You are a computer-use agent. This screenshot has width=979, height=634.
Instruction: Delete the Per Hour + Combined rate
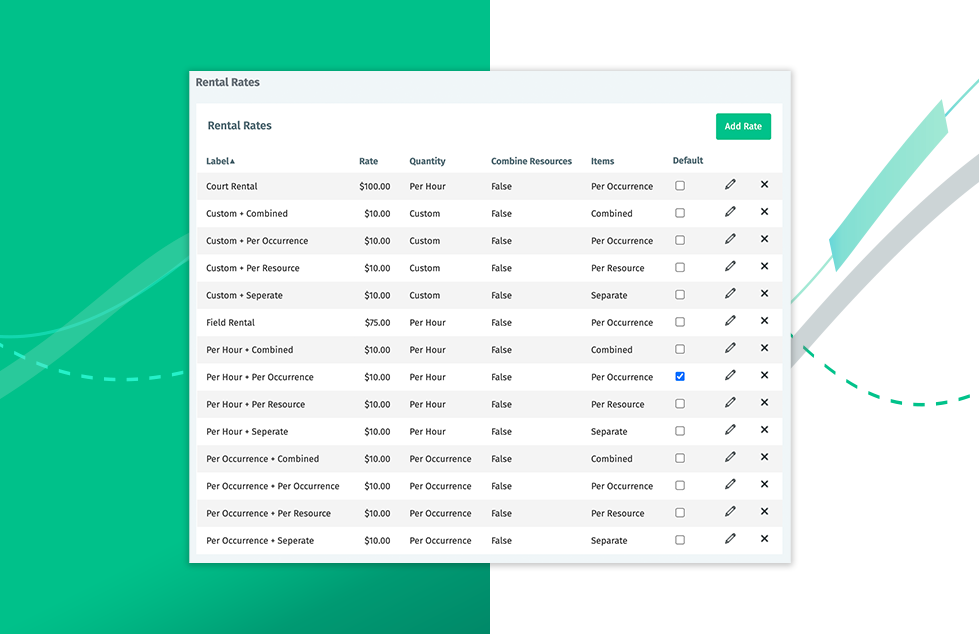[x=764, y=348]
